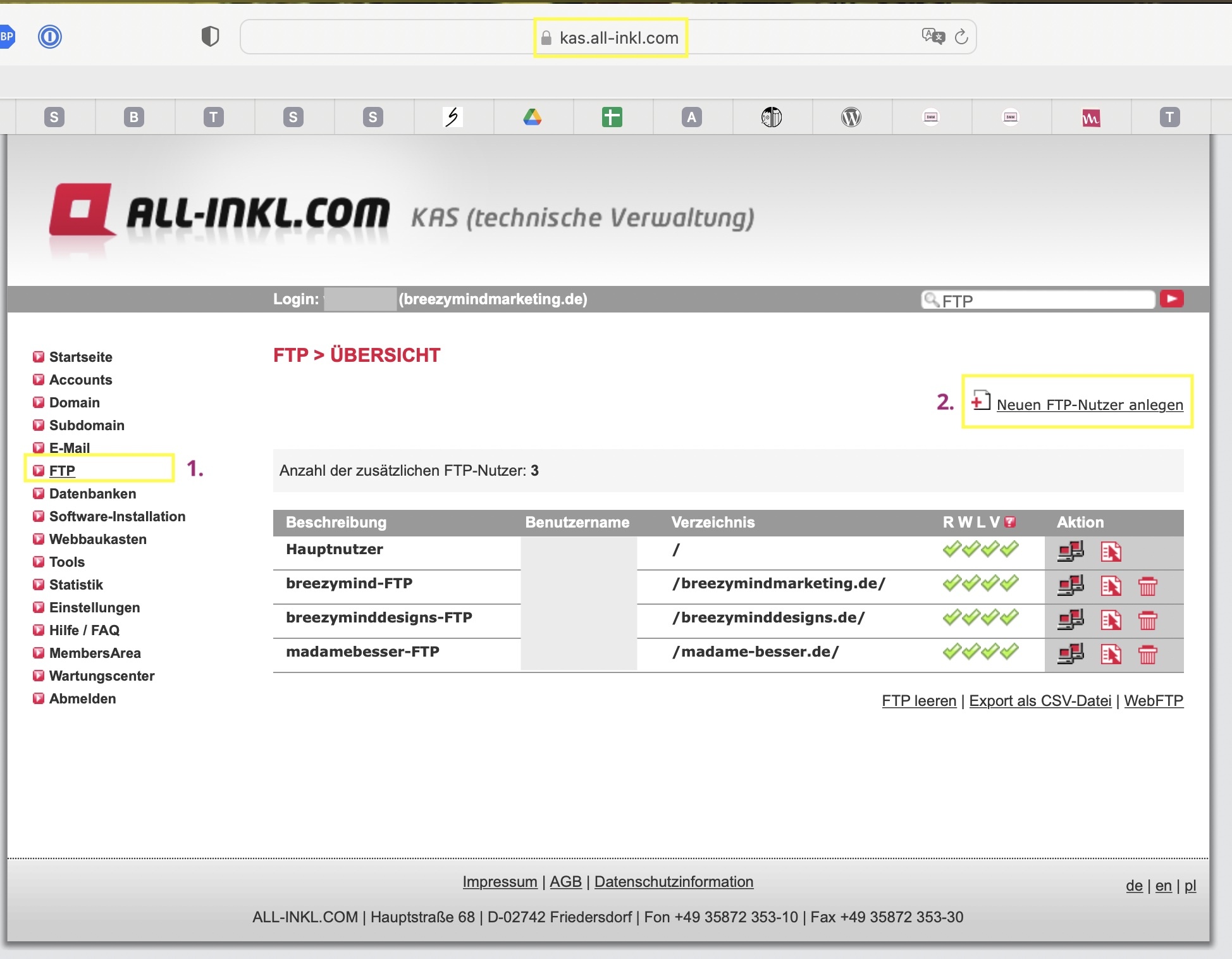Screen dimensions: 1232x959
Task: Open MembersArea in the sidebar
Action: (x=95, y=653)
